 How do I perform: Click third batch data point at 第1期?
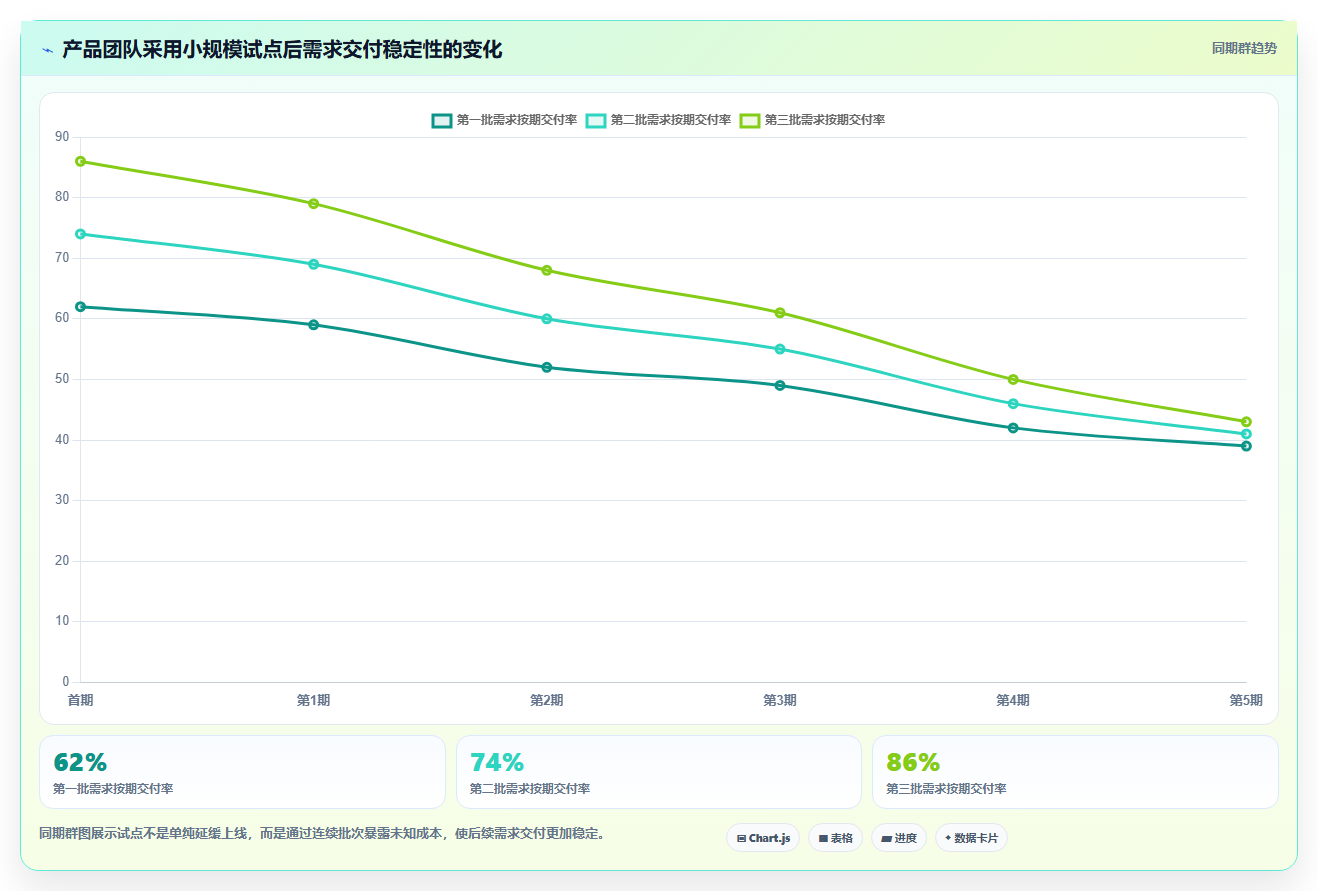(x=313, y=204)
